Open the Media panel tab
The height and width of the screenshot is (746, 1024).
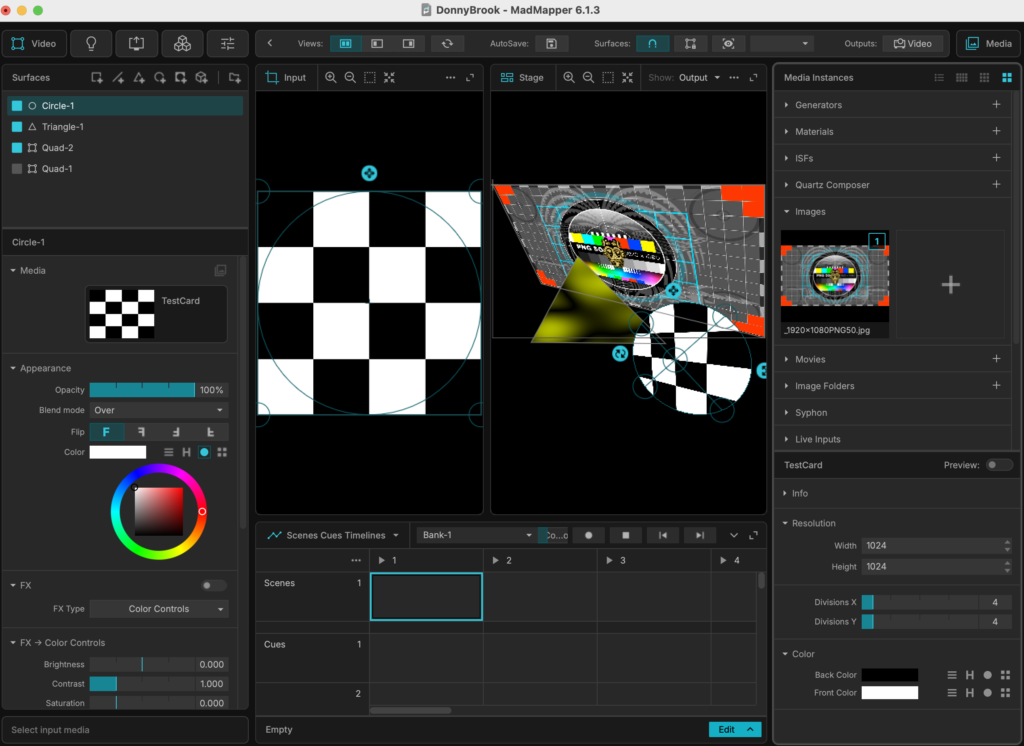(989, 44)
